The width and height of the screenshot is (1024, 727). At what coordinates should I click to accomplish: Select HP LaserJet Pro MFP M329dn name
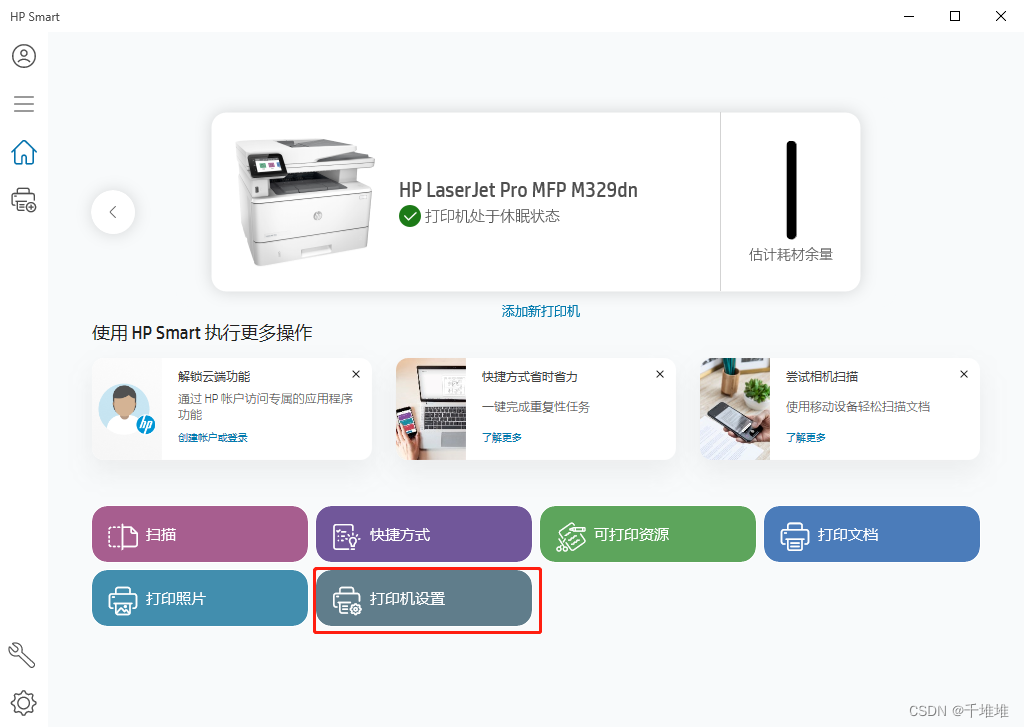coord(518,190)
